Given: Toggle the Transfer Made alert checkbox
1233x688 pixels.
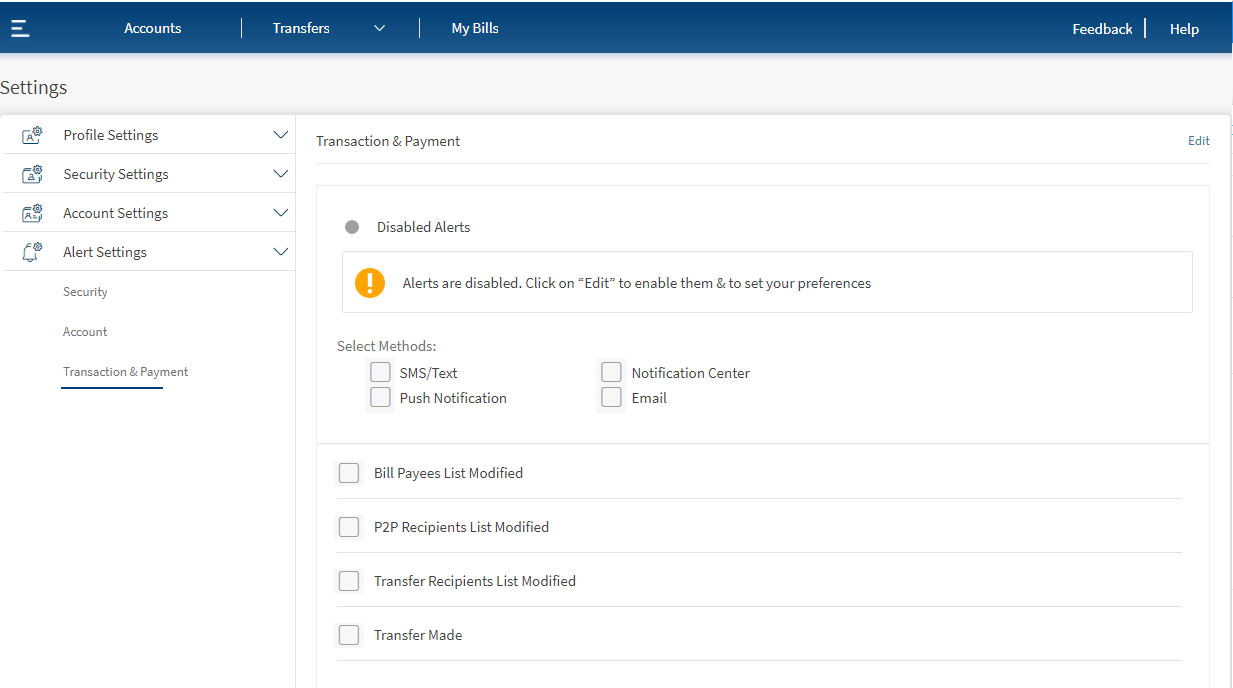Looking at the screenshot, I should click(x=349, y=635).
